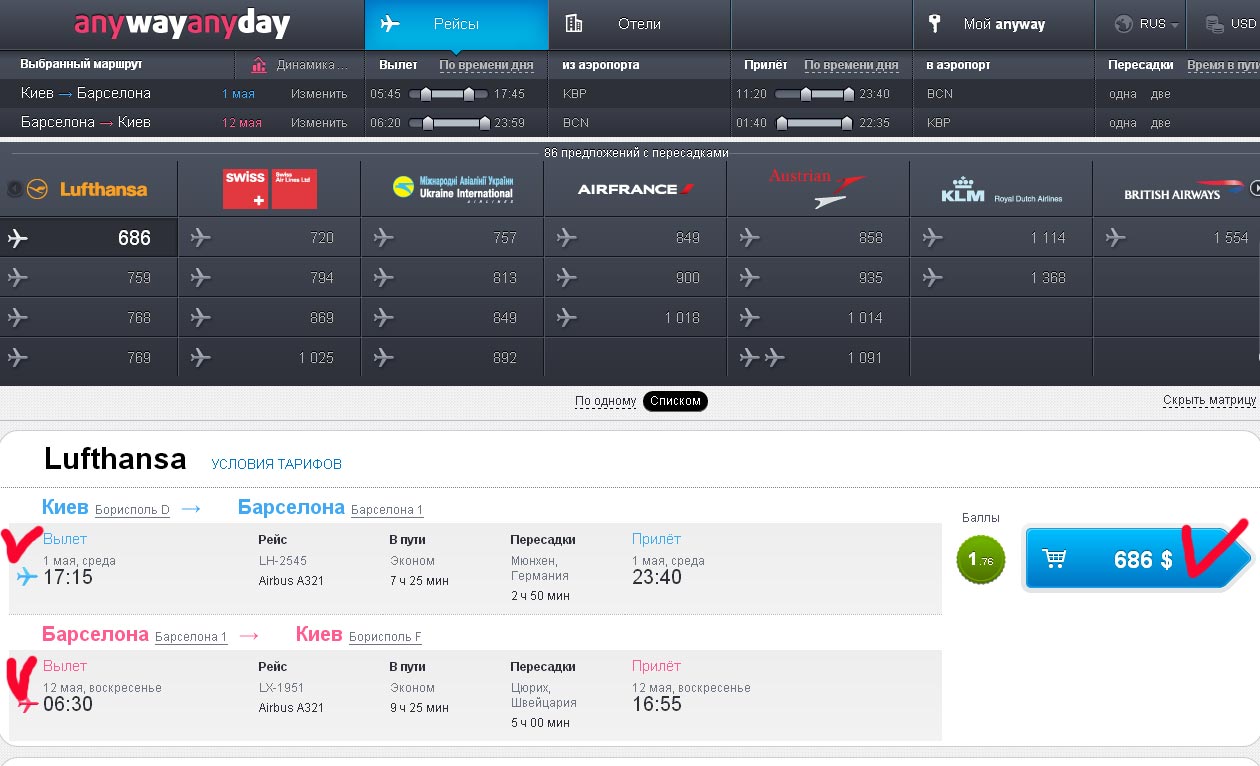Select the Lufthansa 686 fare cell
This screenshot has height=766, width=1260.
(89, 238)
